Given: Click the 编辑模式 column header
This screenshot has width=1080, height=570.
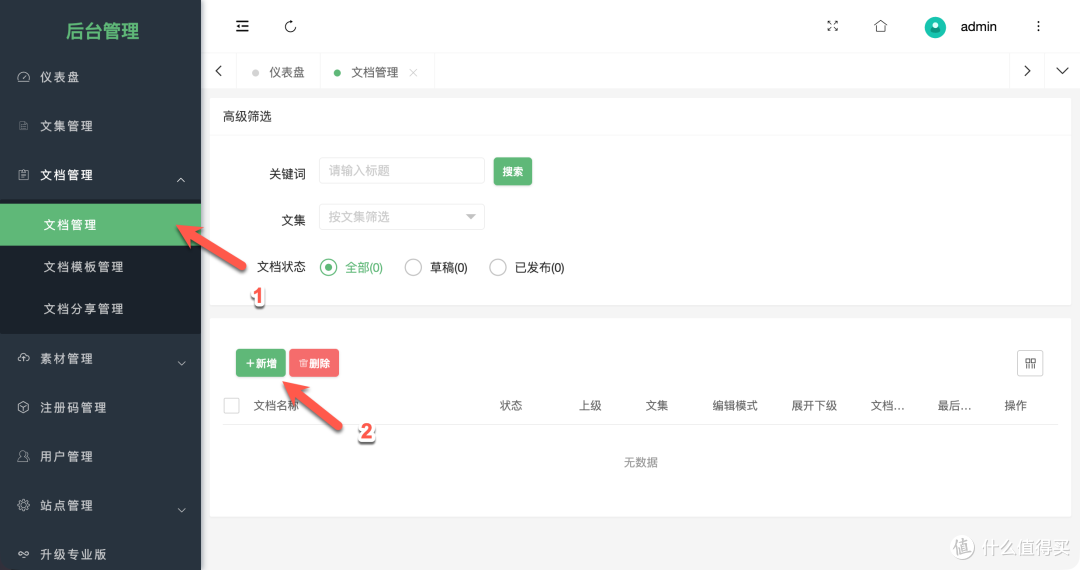Looking at the screenshot, I should pos(735,405).
